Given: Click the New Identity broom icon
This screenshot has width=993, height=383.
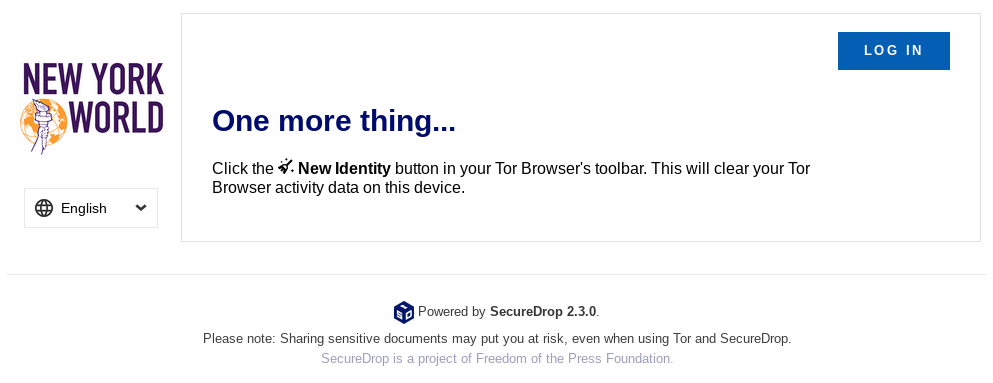Looking at the screenshot, I should click(286, 167).
